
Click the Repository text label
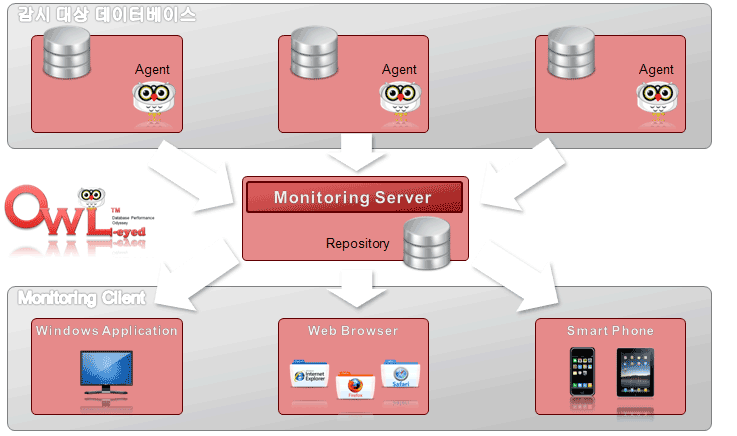tap(357, 243)
